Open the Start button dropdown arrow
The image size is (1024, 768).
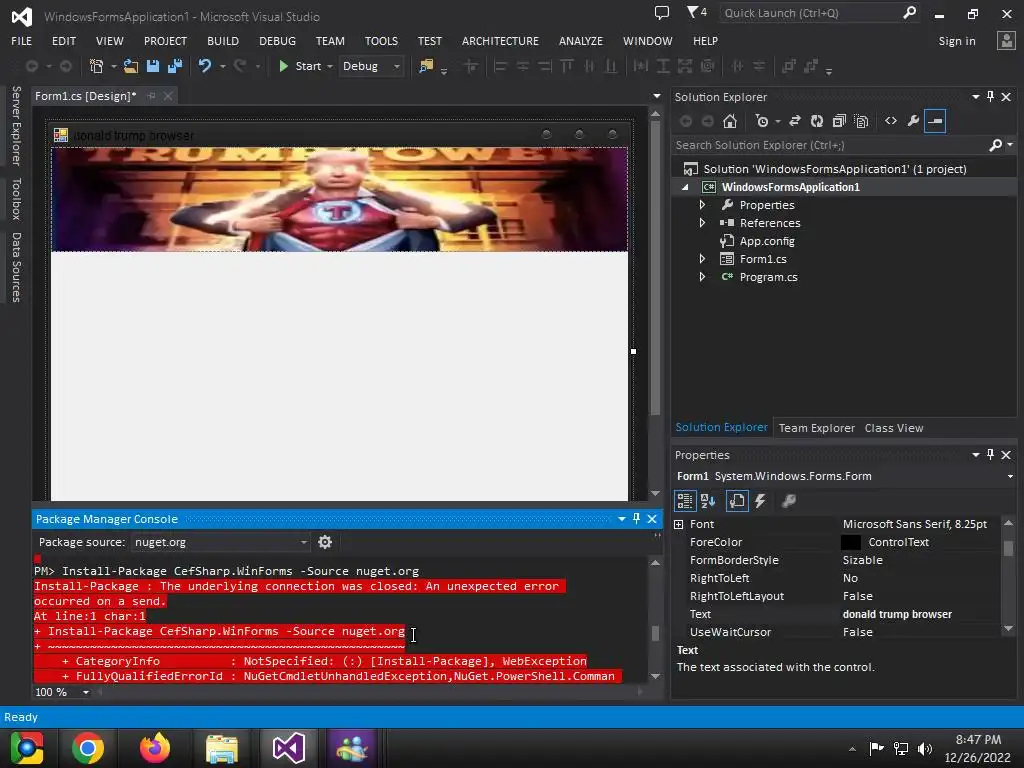click(330, 67)
